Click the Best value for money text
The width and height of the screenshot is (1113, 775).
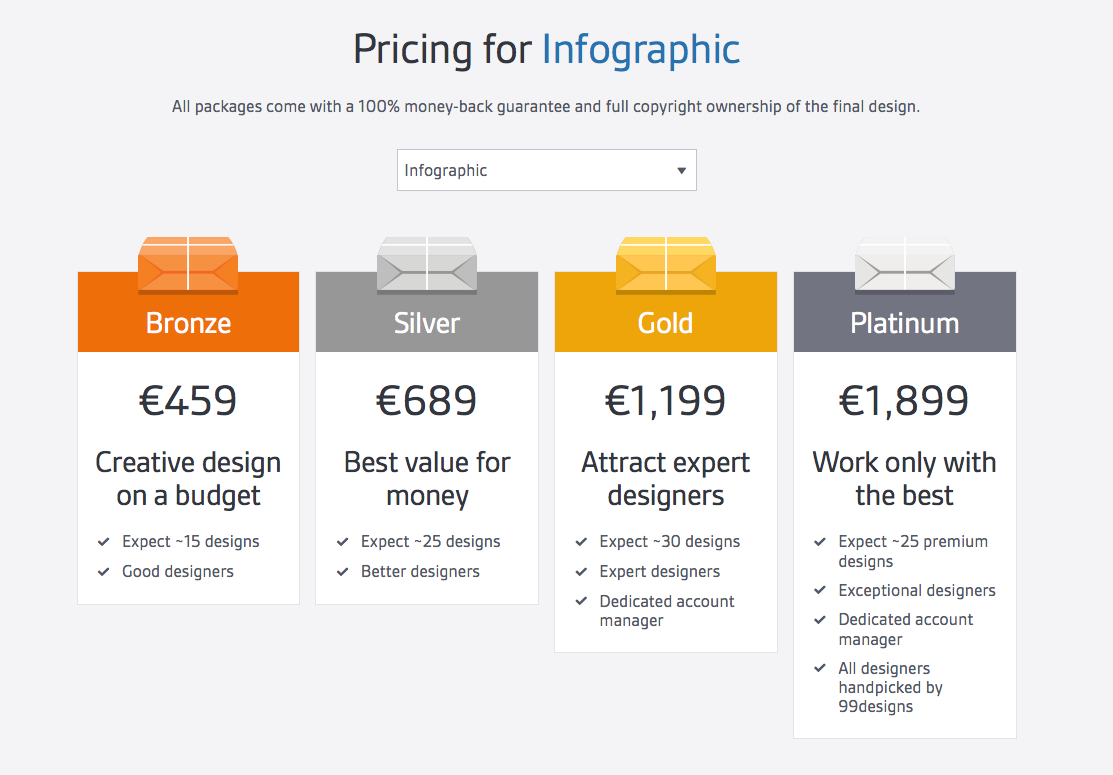pos(427,479)
